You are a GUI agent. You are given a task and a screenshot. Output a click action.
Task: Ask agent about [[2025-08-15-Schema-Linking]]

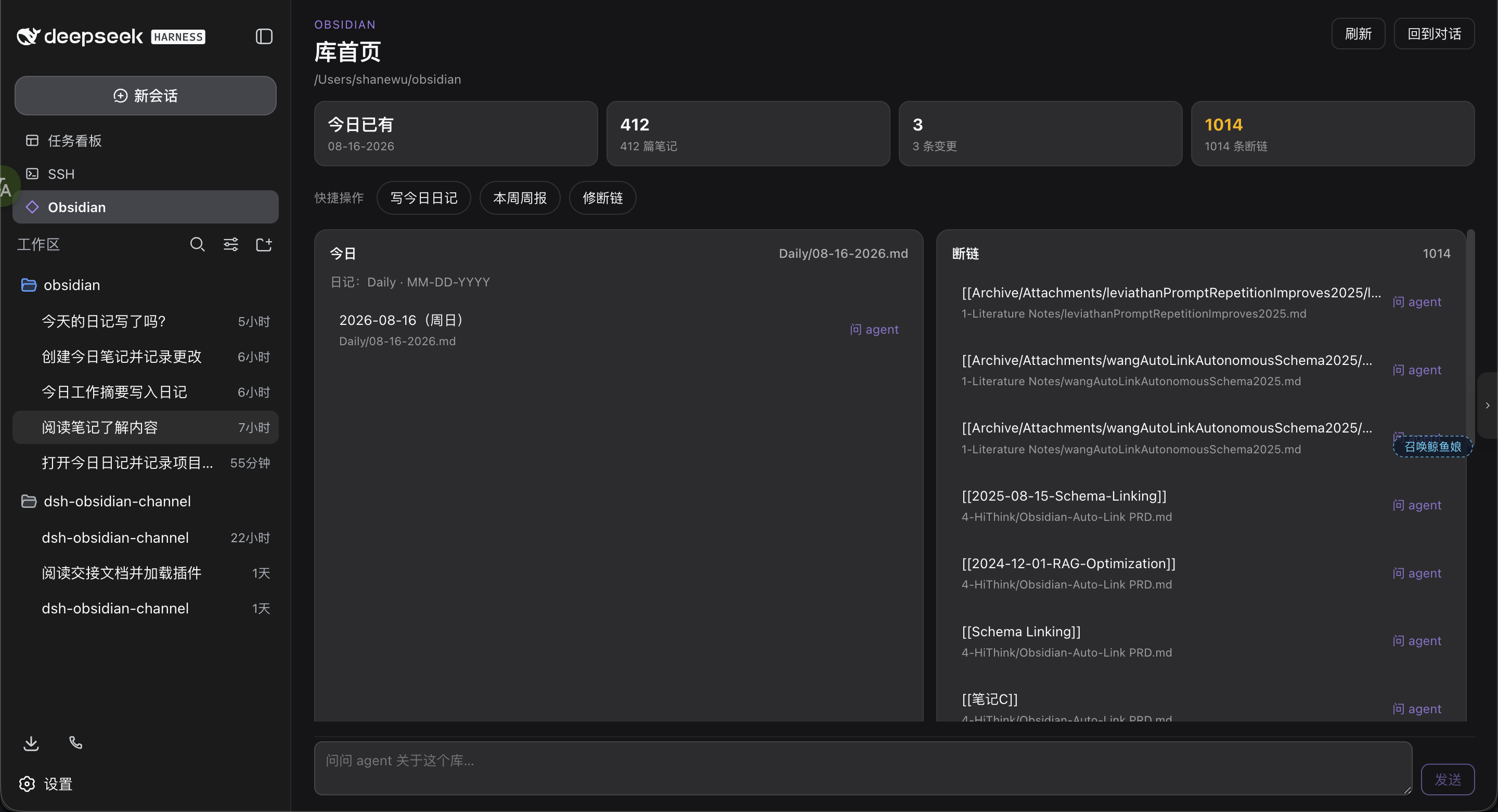(1416, 505)
